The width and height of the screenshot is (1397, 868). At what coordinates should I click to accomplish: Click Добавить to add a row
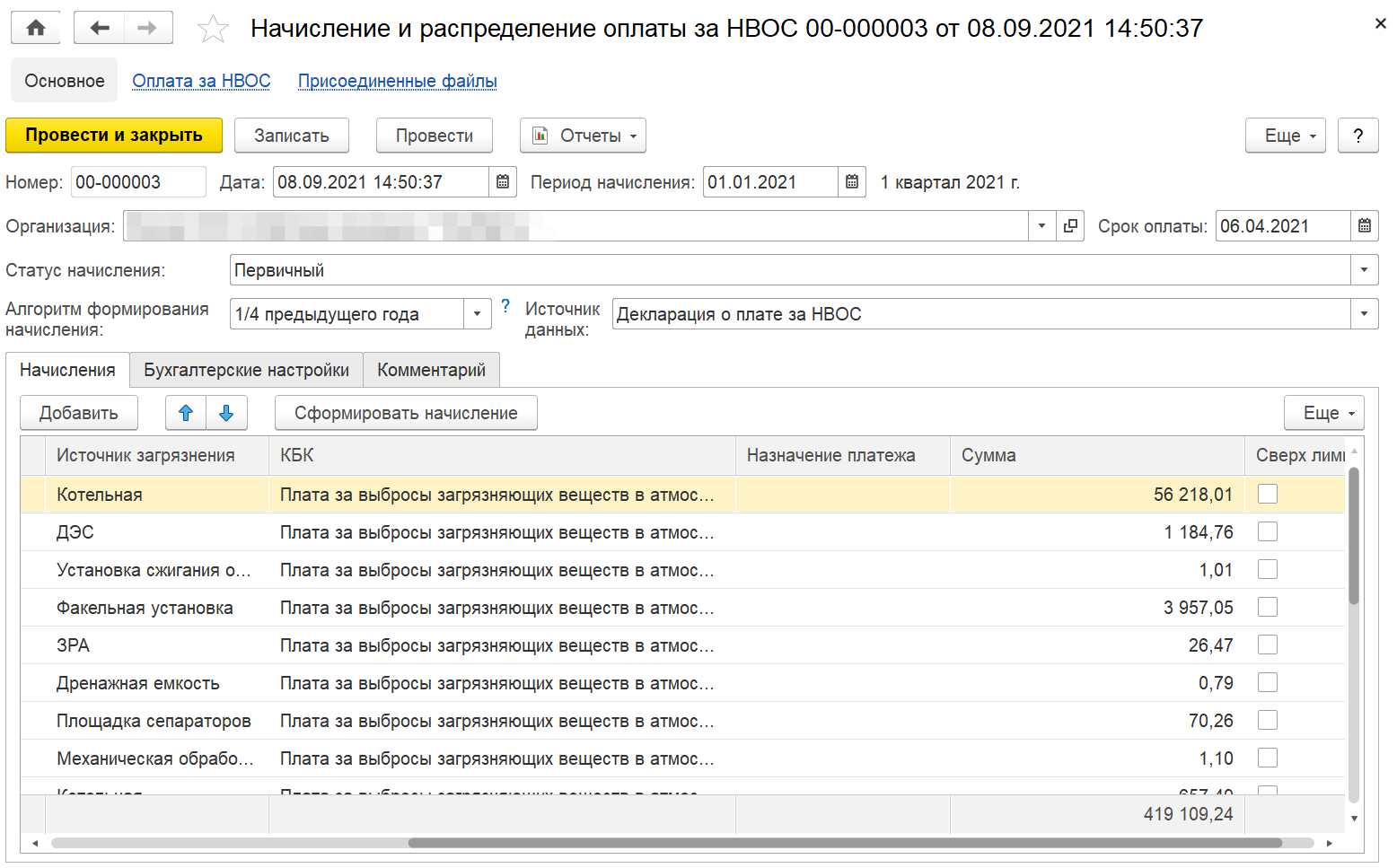pyautogui.click(x=79, y=413)
